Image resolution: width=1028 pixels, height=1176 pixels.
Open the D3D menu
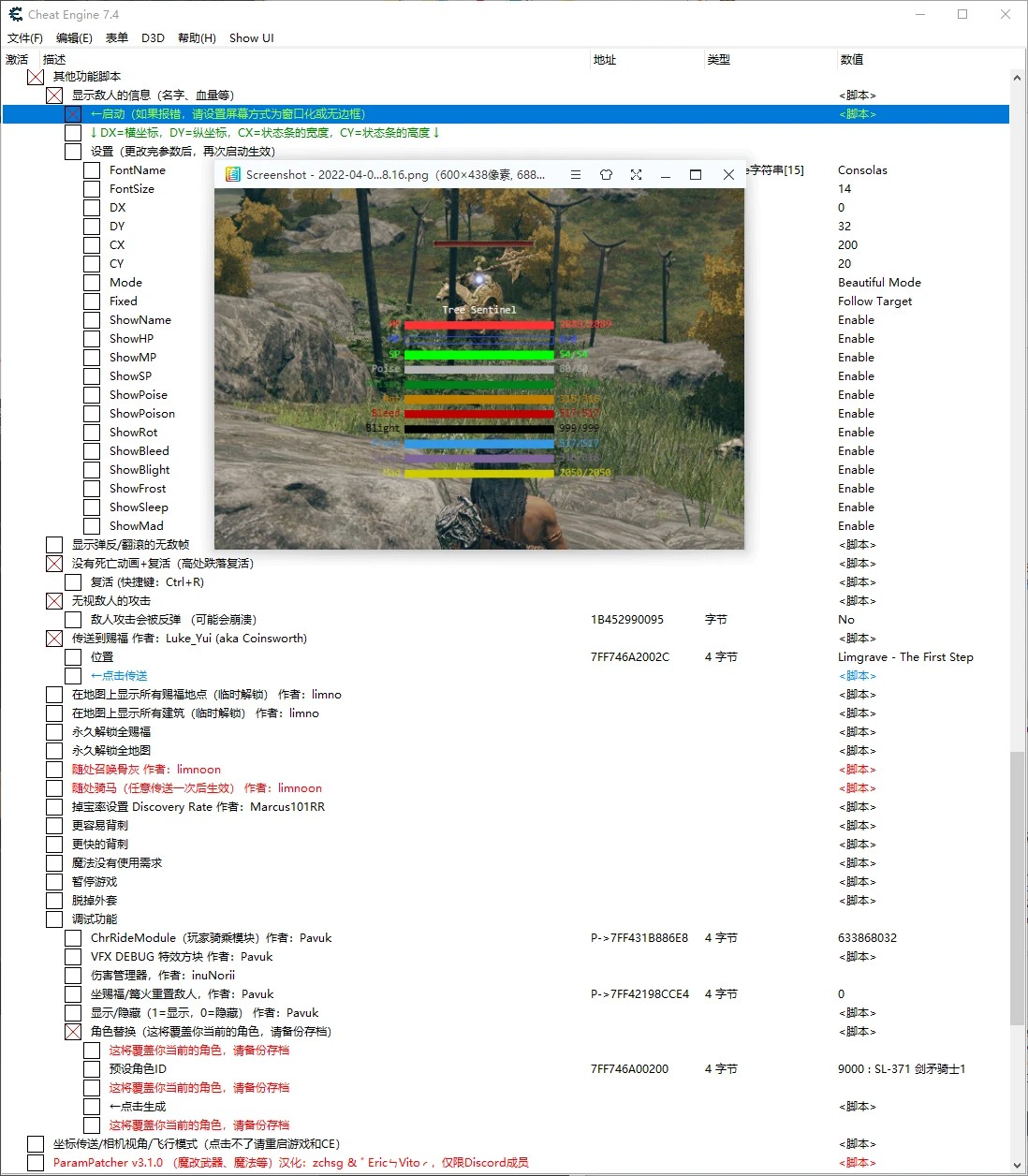click(x=153, y=38)
